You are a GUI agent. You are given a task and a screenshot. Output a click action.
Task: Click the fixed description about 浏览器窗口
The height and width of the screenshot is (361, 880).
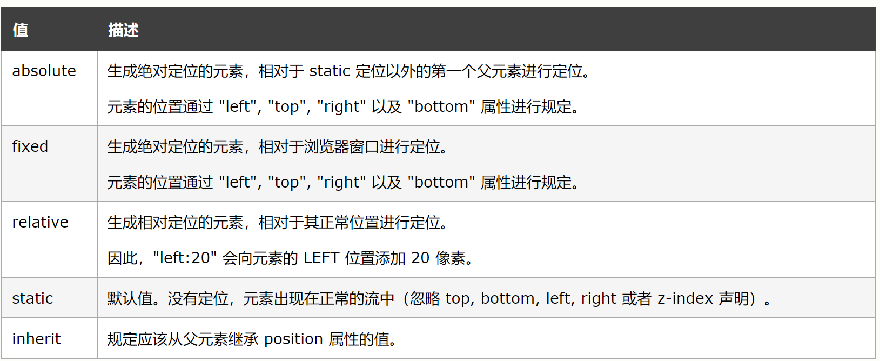point(277,148)
